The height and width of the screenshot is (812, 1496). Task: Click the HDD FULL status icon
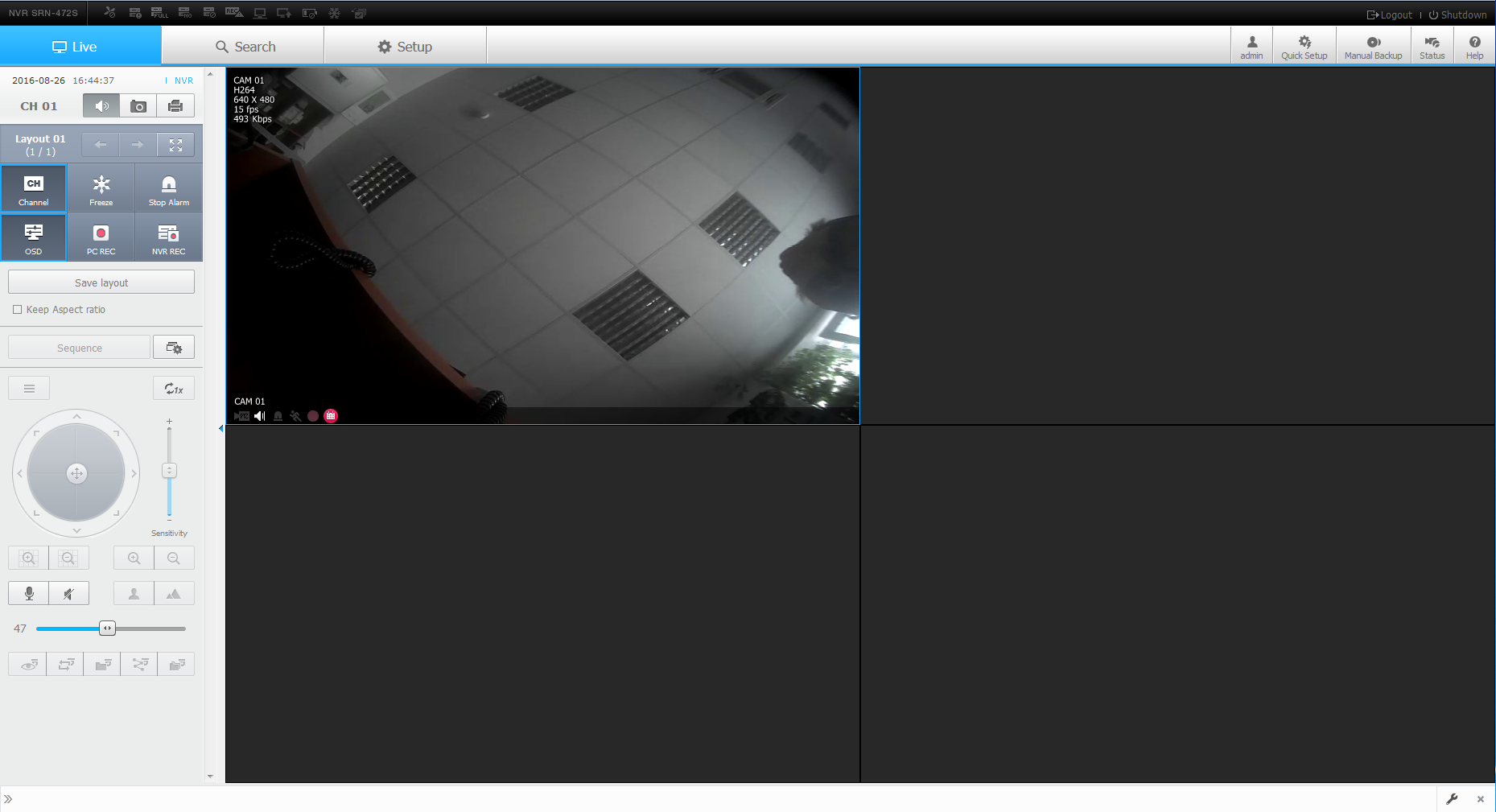tap(159, 13)
